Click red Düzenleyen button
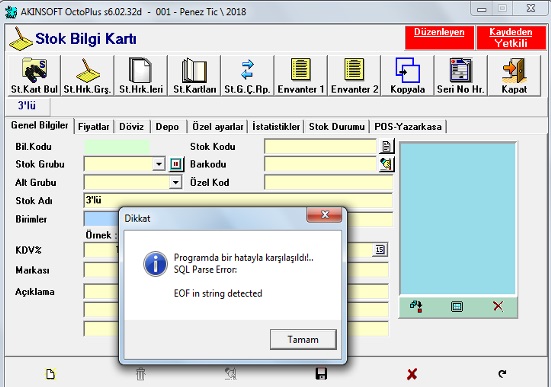This screenshot has width=551, height=387. tap(439, 38)
